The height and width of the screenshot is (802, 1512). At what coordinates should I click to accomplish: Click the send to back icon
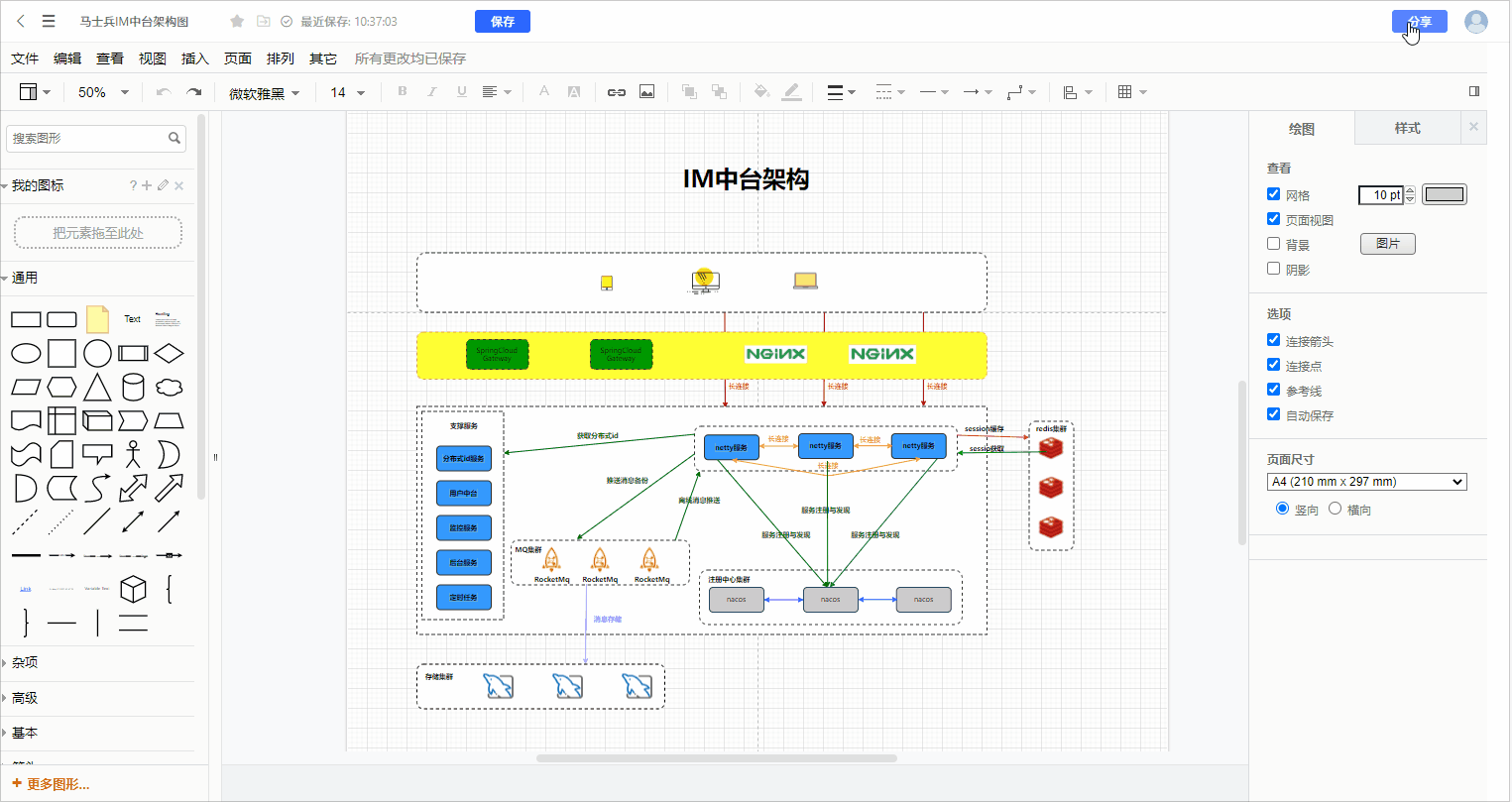719,92
